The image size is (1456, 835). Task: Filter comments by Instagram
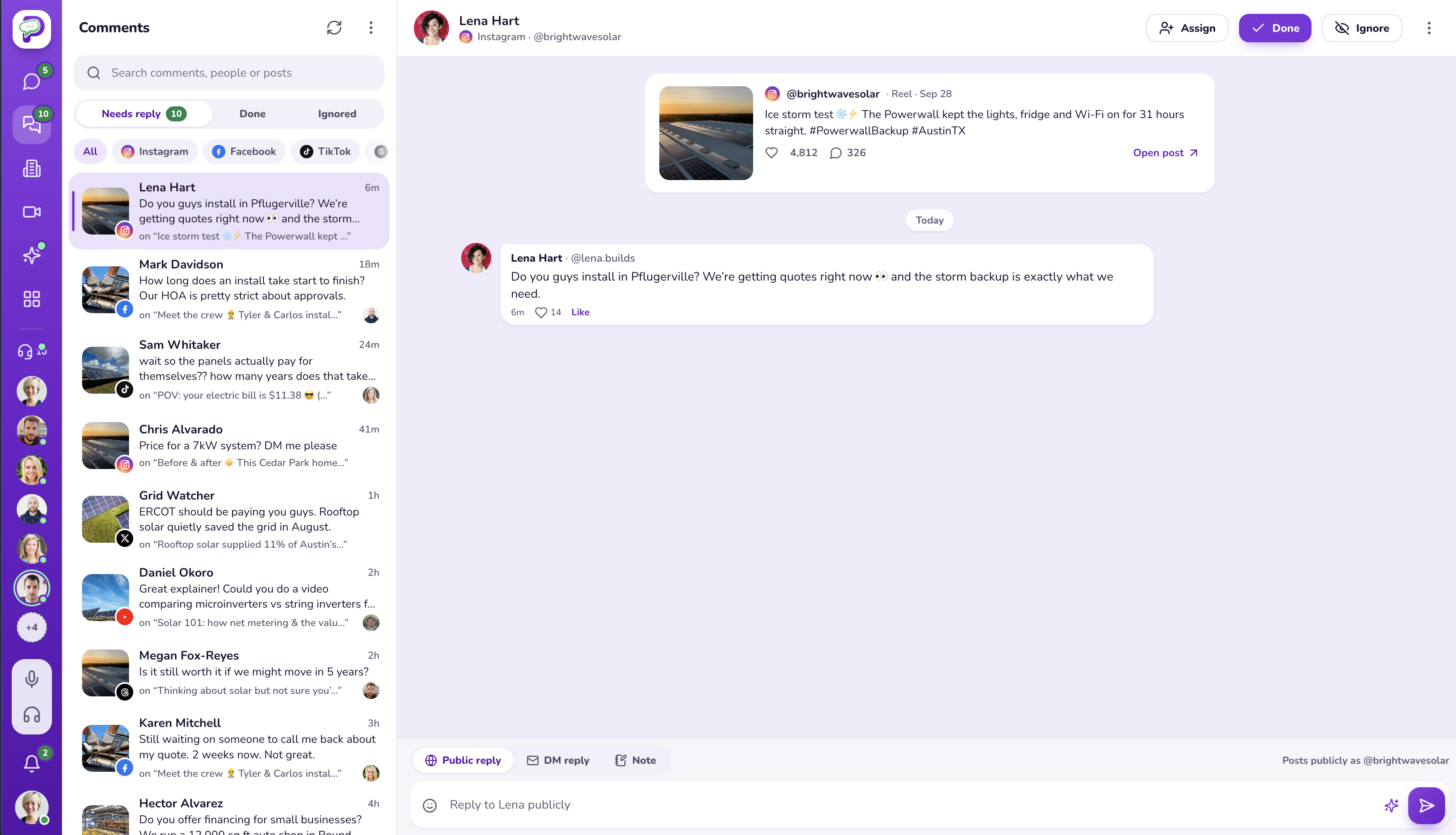click(x=155, y=152)
